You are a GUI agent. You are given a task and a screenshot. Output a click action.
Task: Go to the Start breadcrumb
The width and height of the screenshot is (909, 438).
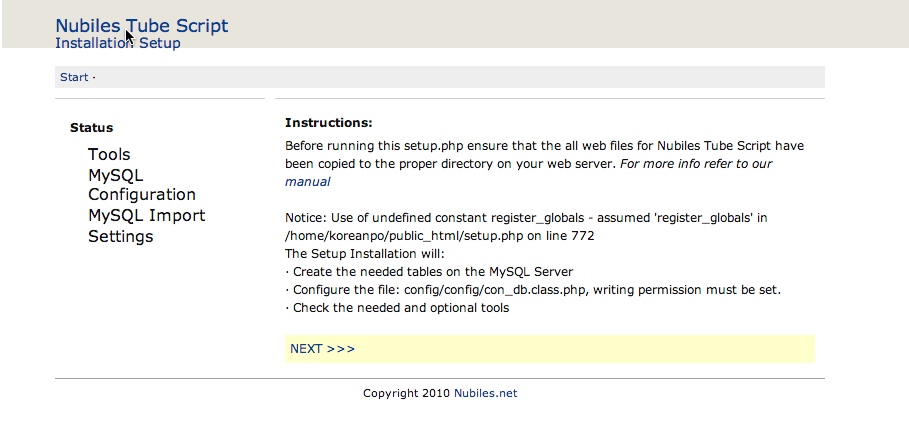click(x=74, y=77)
